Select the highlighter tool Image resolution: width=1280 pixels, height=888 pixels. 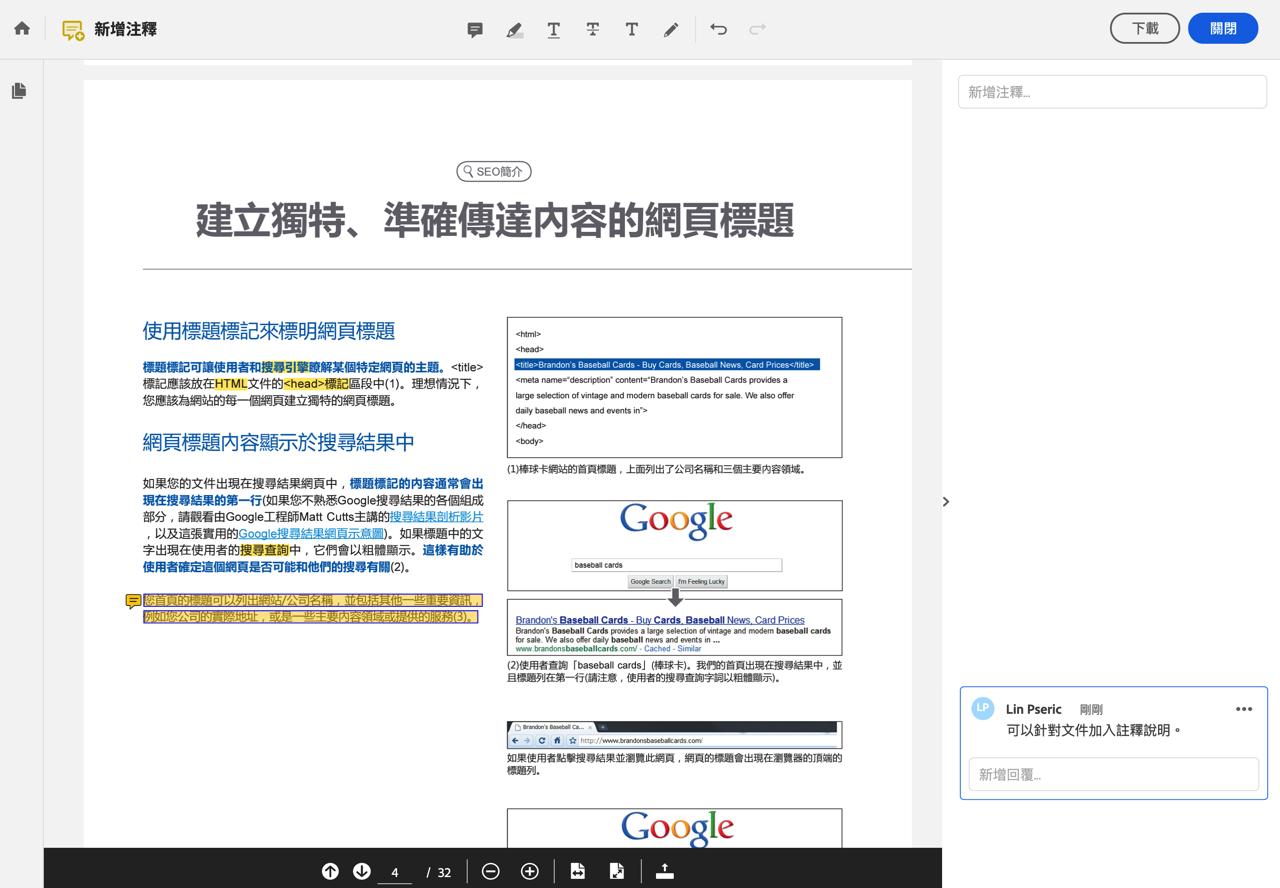tap(514, 30)
